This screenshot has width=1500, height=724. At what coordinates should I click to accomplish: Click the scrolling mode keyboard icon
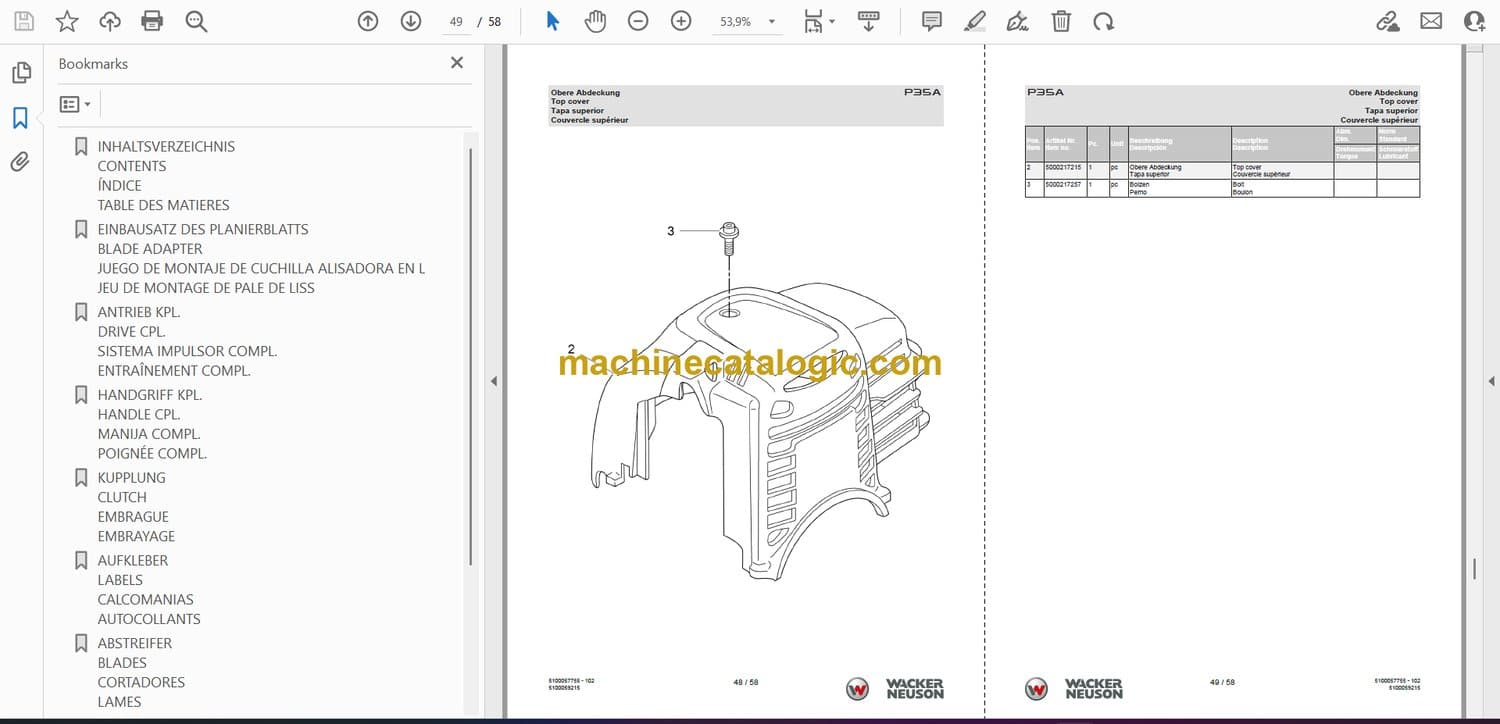pos(868,21)
